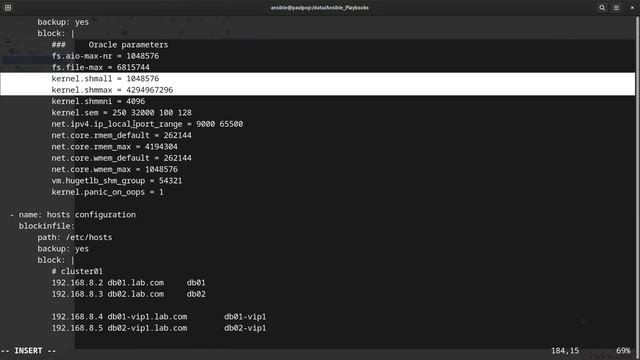Click the 'vm.hugetlb_shm_group = 54321' line

[x=117, y=181]
